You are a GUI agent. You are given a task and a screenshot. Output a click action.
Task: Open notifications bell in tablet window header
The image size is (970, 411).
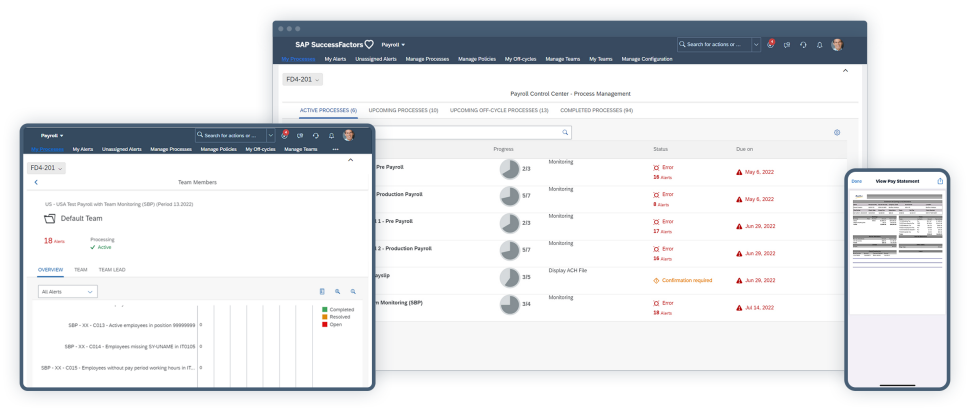point(332,136)
